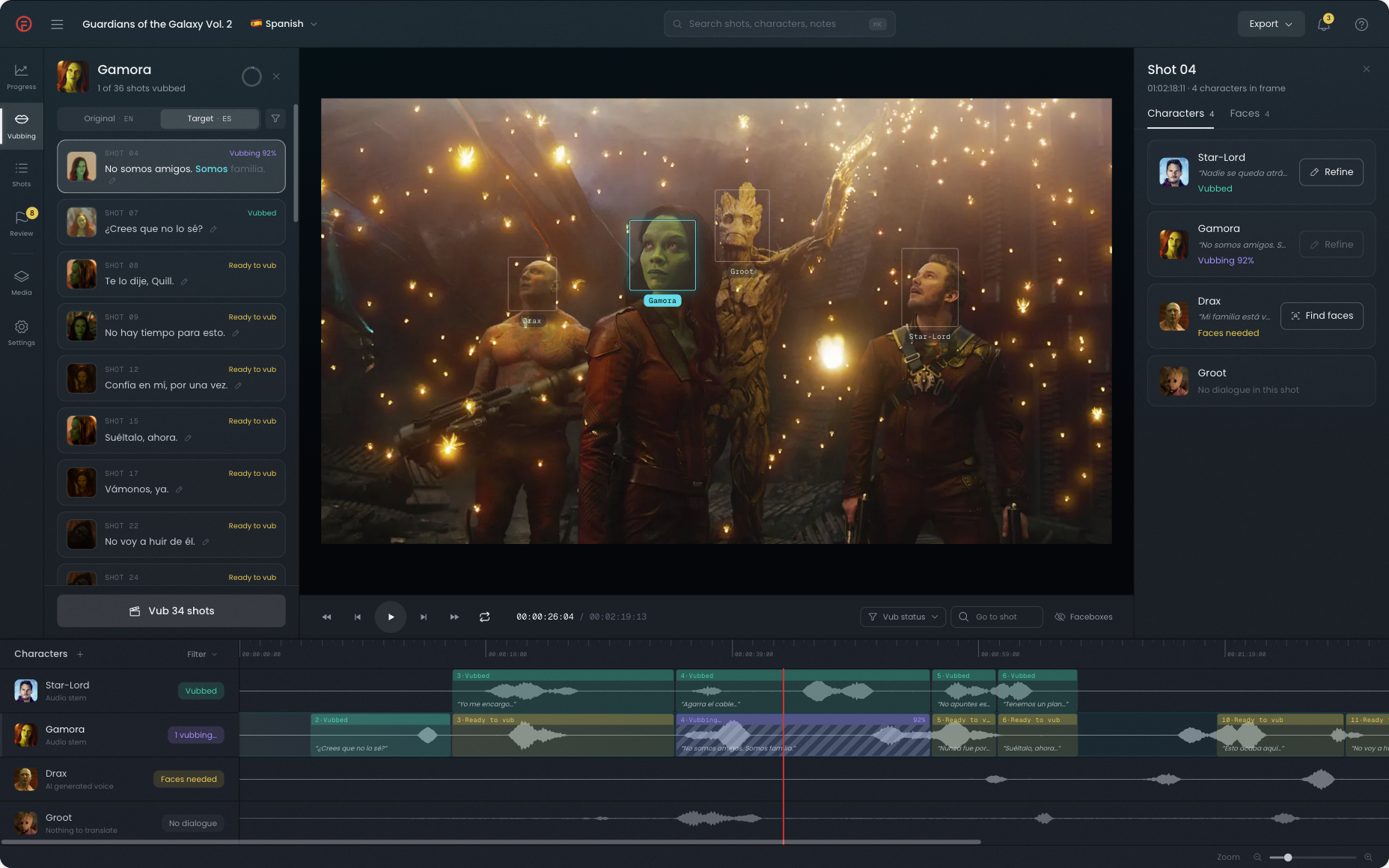Edit the SHOT 07 line pencil icon
Screen dimensions: 1389x868
point(213,229)
